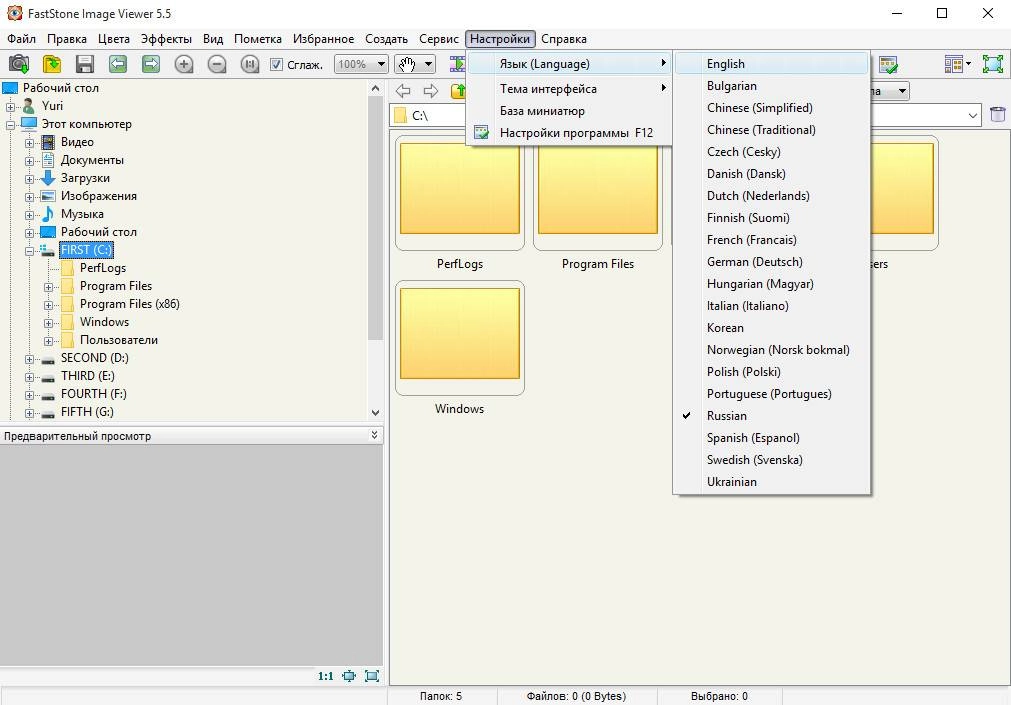Click the preview full screen icon
Screen dimensions: 1011x705
point(372,676)
